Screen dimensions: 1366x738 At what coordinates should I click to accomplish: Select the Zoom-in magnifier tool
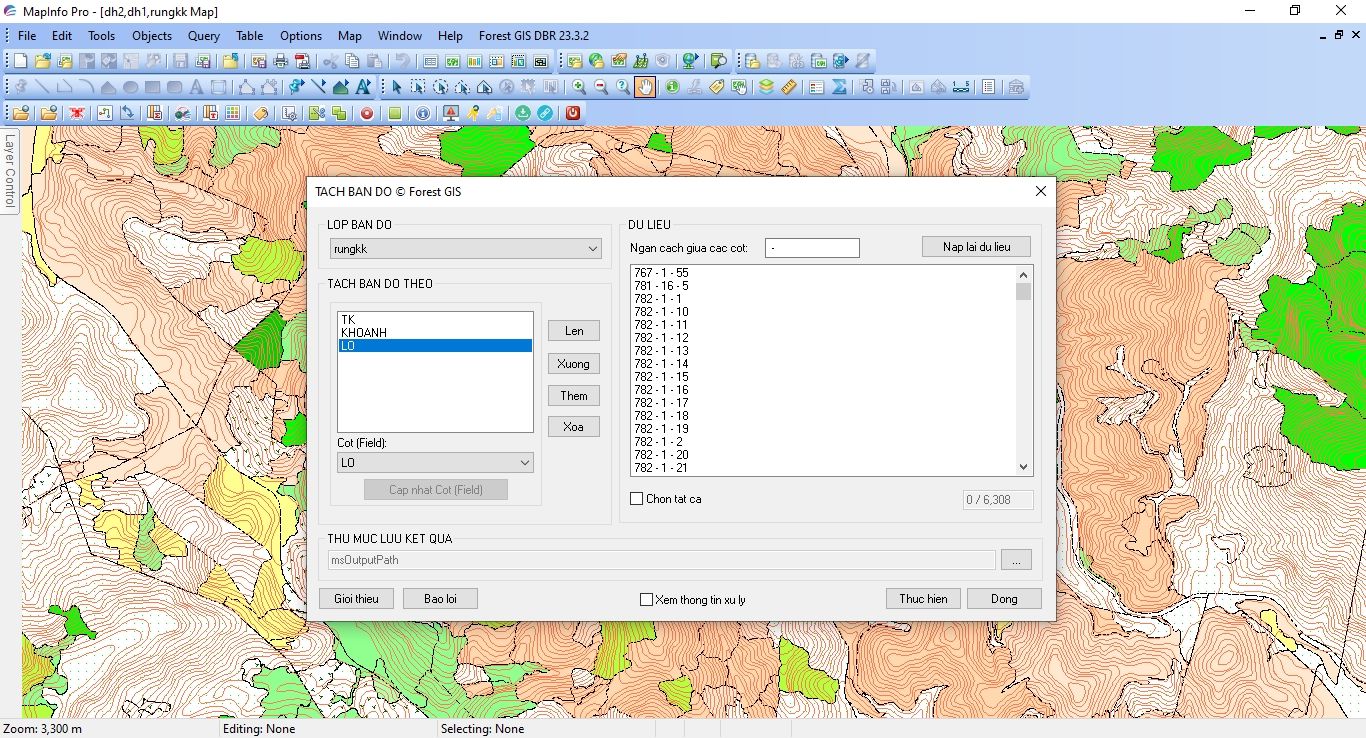pos(579,87)
